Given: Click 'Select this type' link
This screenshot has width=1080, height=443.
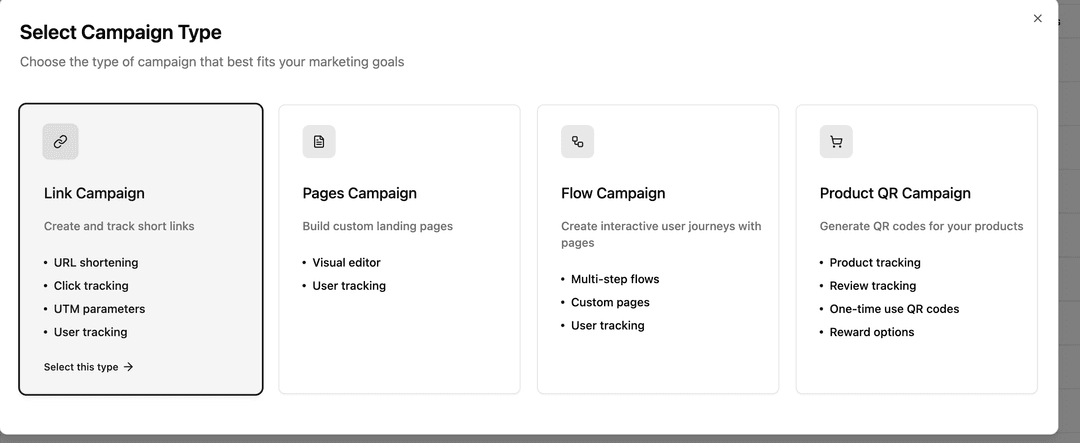Looking at the screenshot, I should [x=81, y=367].
